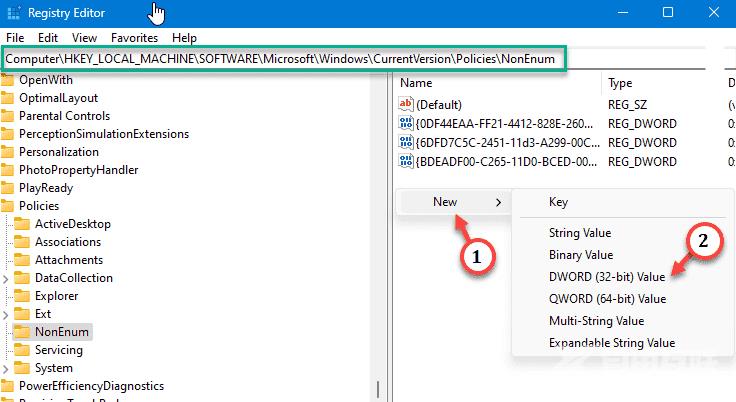
Task: Create a new Expandable String Value
Action: tap(612, 343)
